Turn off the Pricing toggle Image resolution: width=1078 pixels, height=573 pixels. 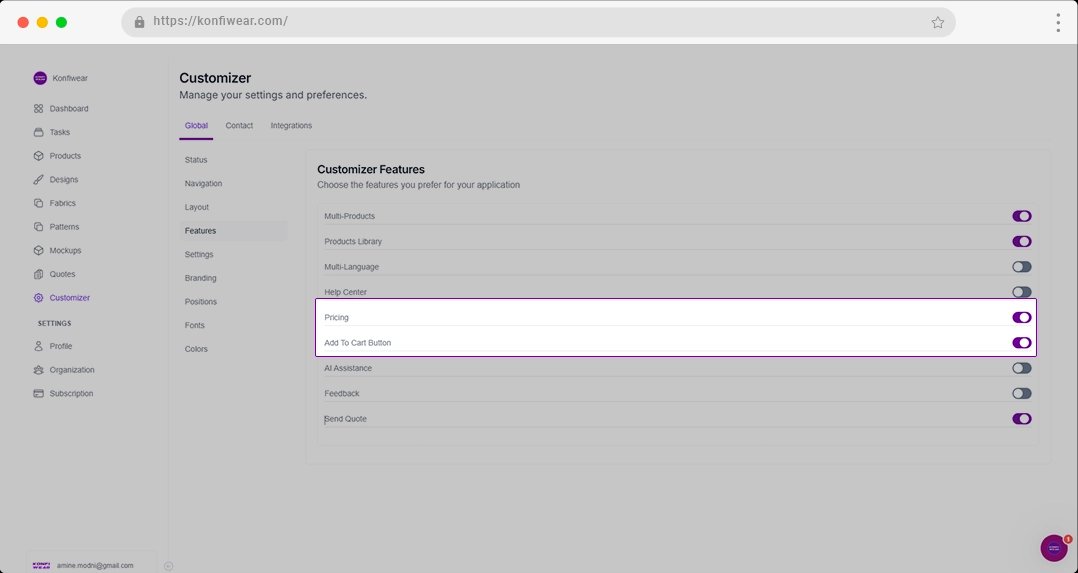pos(1022,317)
